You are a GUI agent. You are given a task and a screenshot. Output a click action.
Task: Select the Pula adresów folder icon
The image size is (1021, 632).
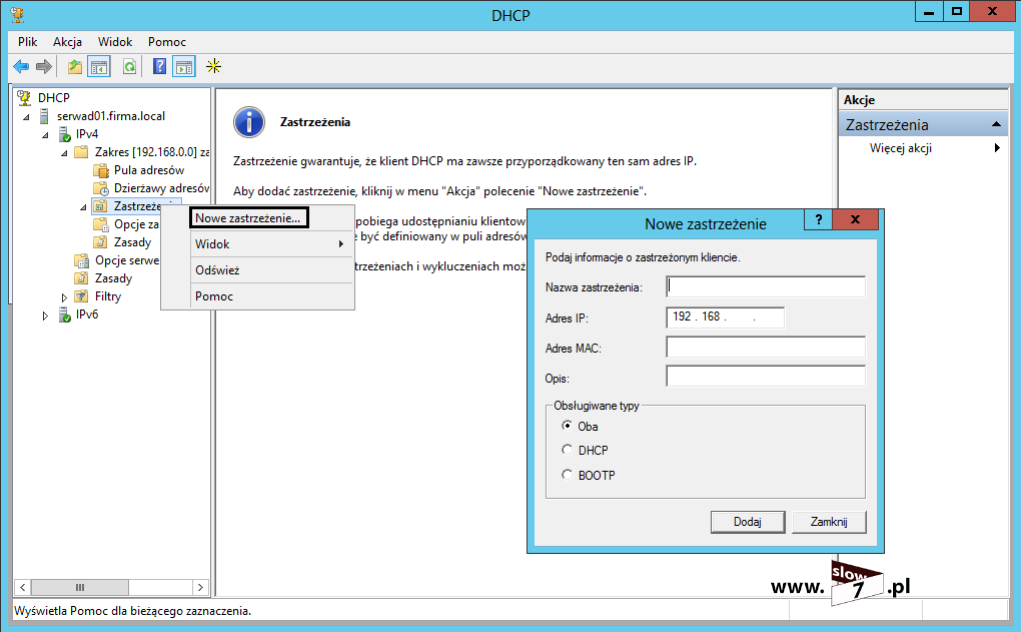point(100,170)
